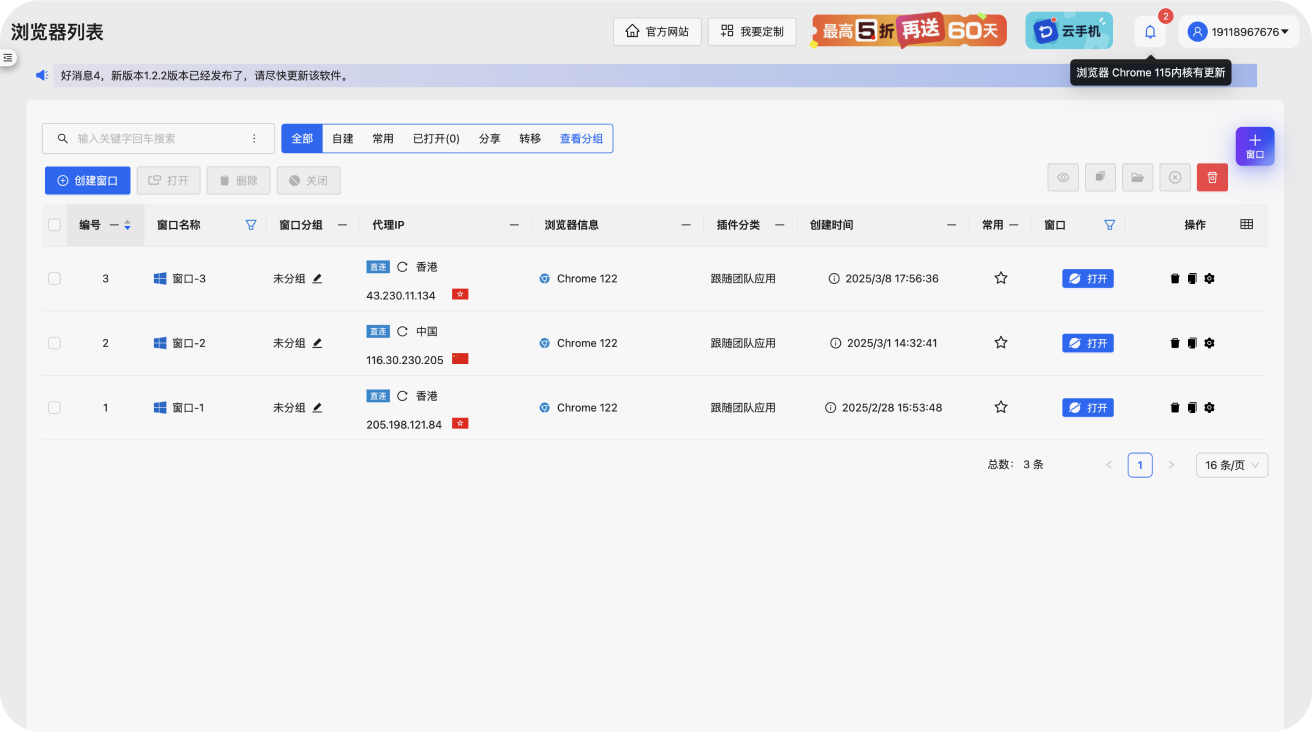Click the duplicate icon for 窗口-2 row

(x=1192, y=342)
